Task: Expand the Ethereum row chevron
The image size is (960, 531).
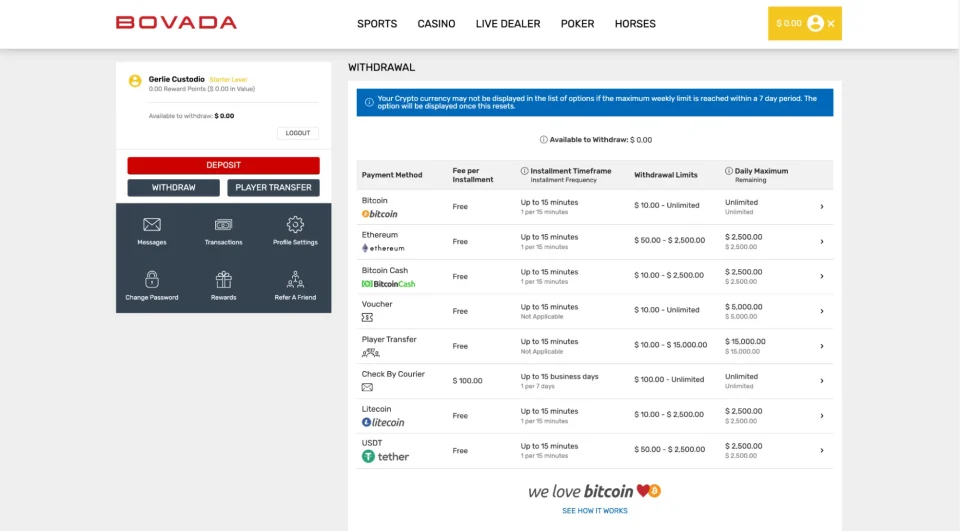Action: tap(822, 241)
